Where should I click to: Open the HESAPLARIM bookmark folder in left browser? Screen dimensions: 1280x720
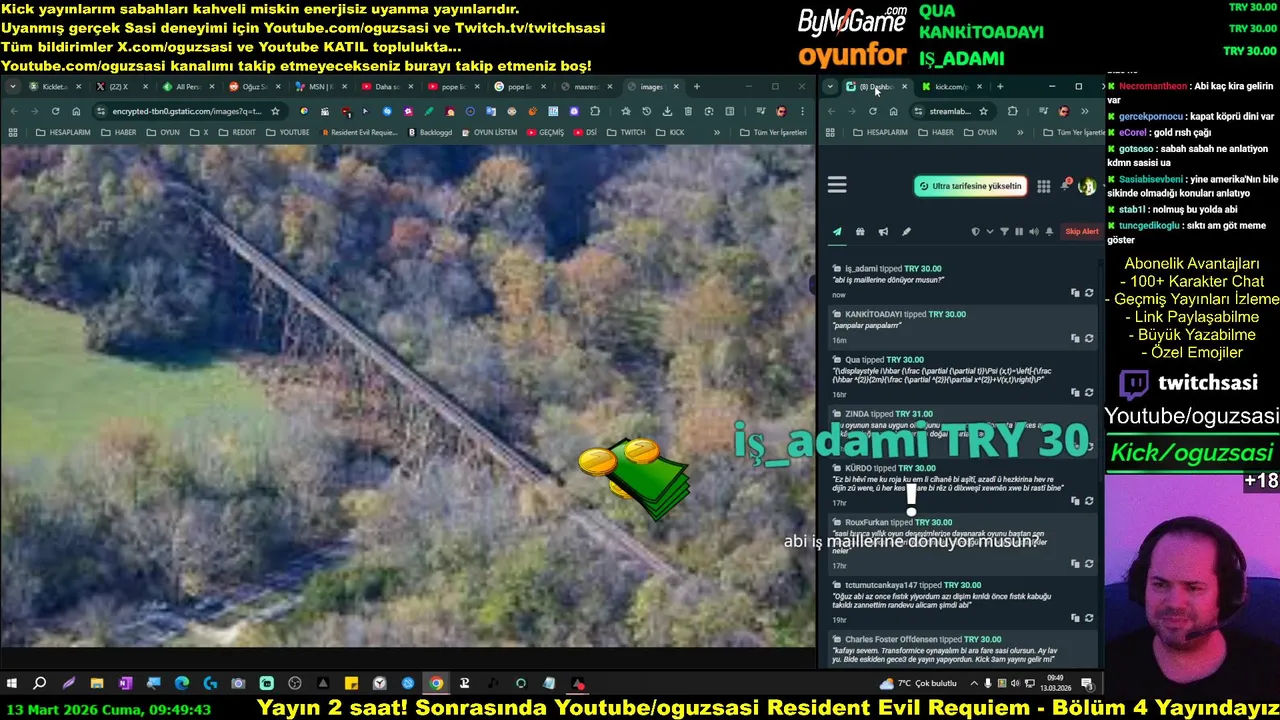pyautogui.click(x=61, y=132)
